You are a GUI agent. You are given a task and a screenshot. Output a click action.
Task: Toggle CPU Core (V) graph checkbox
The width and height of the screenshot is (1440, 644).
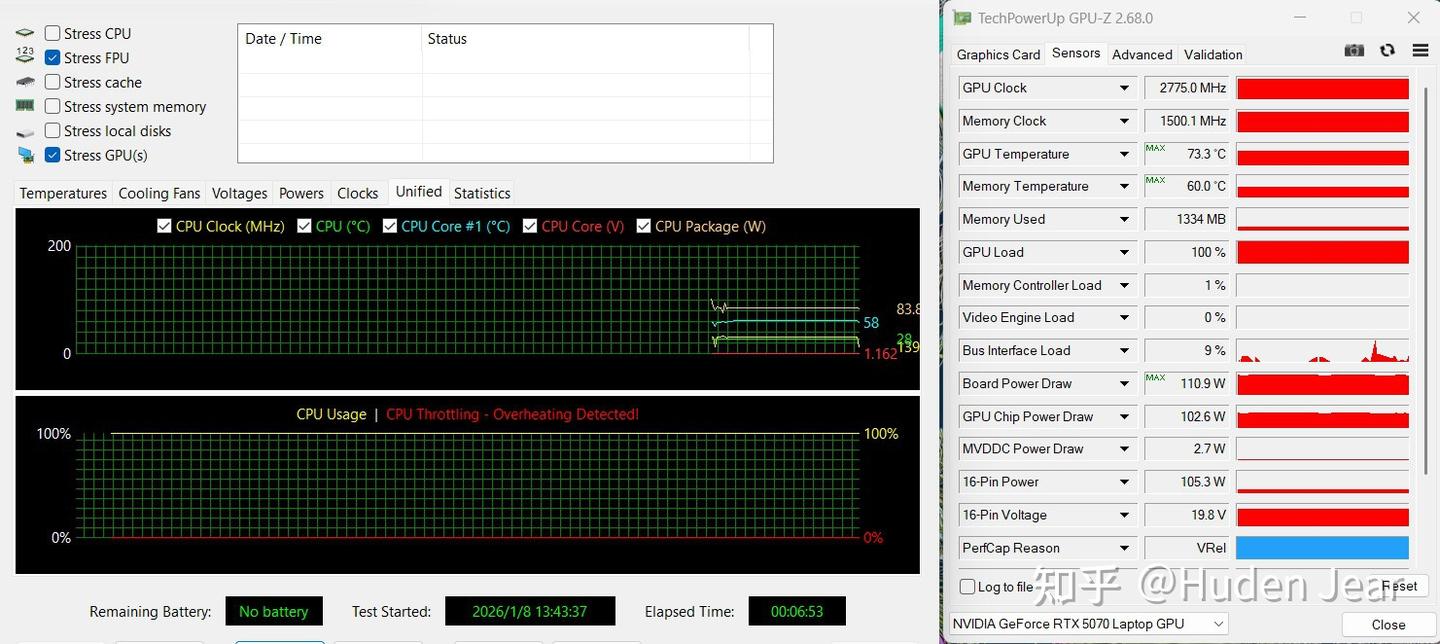click(x=530, y=226)
